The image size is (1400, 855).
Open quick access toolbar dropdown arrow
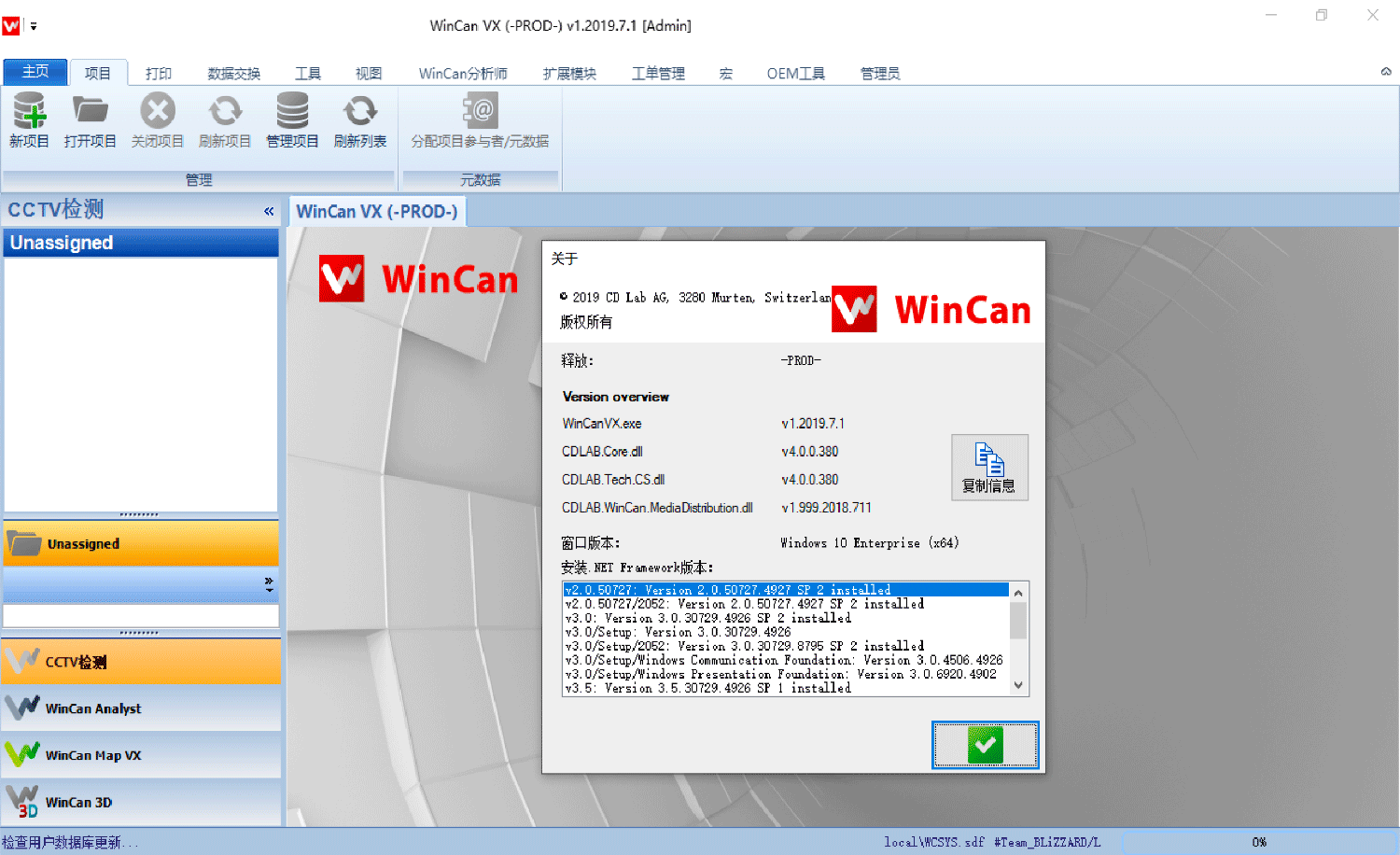(x=34, y=26)
